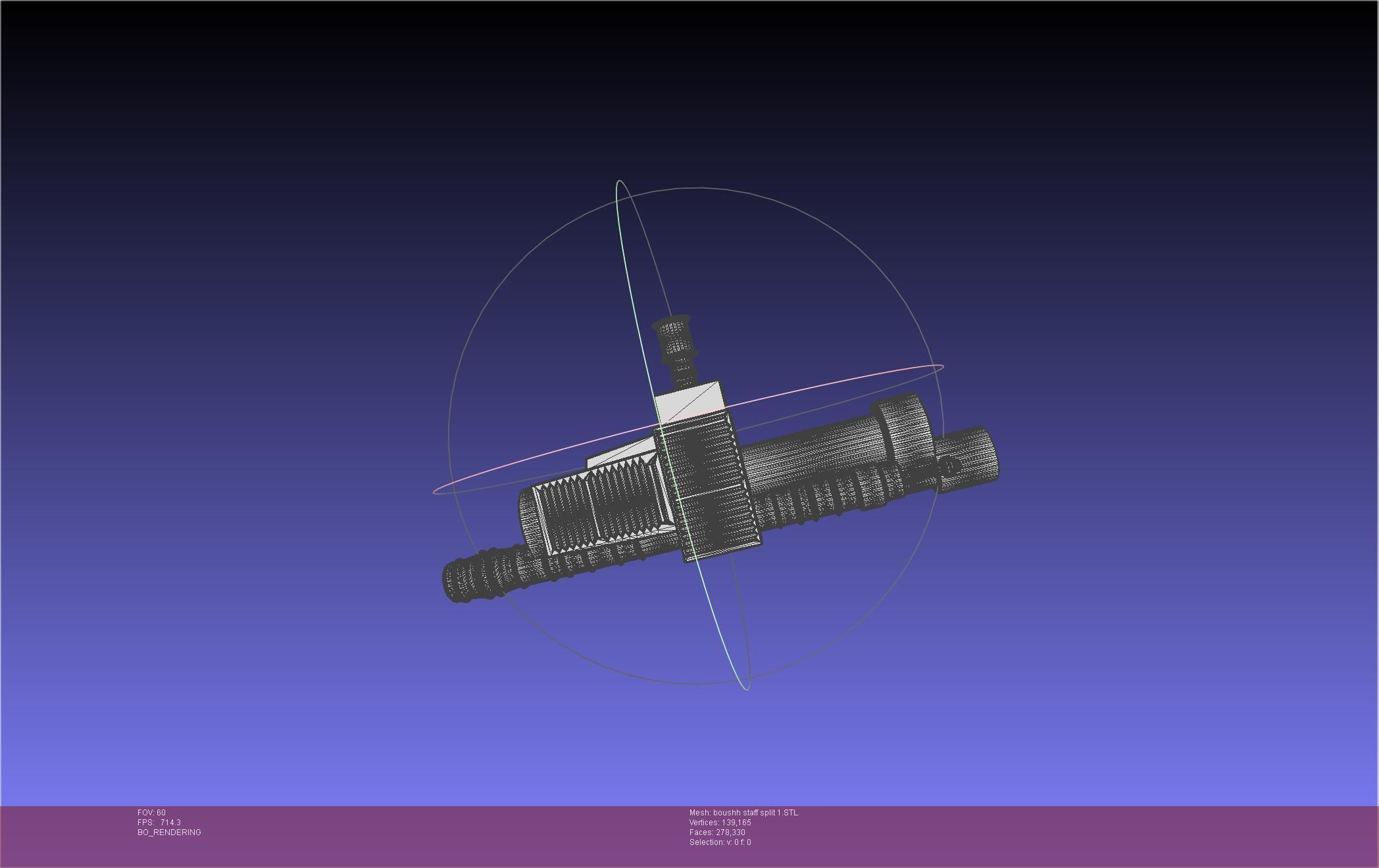Click the small knob atop the mesh
The height and width of the screenshot is (868, 1379).
tap(672, 337)
